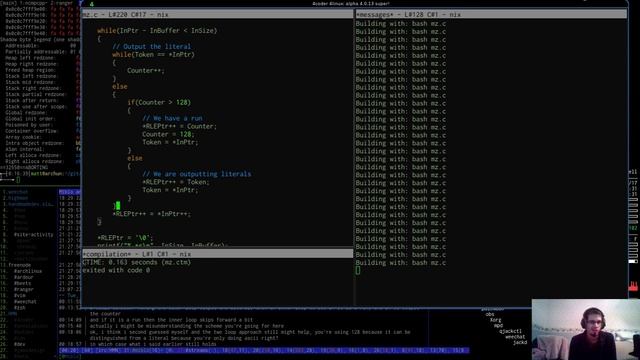
Task: Click chat message 'and if it is a run'
Action: [x=171, y=320]
